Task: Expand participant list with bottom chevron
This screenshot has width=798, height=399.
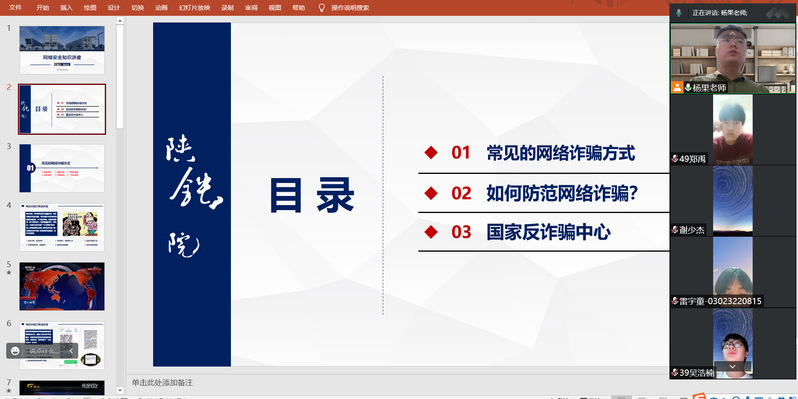Action: click(732, 366)
